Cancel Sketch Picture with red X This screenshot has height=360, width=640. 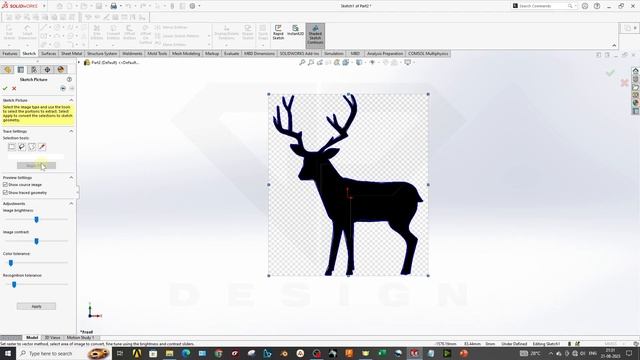(x=14, y=88)
